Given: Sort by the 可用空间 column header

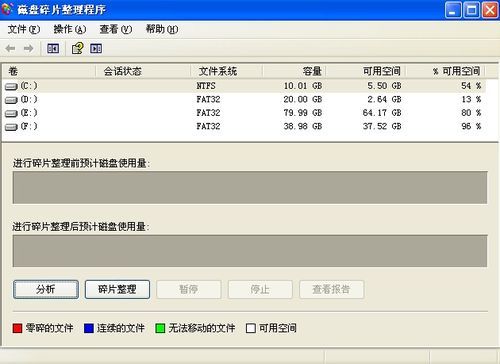Looking at the screenshot, I should (x=366, y=71).
